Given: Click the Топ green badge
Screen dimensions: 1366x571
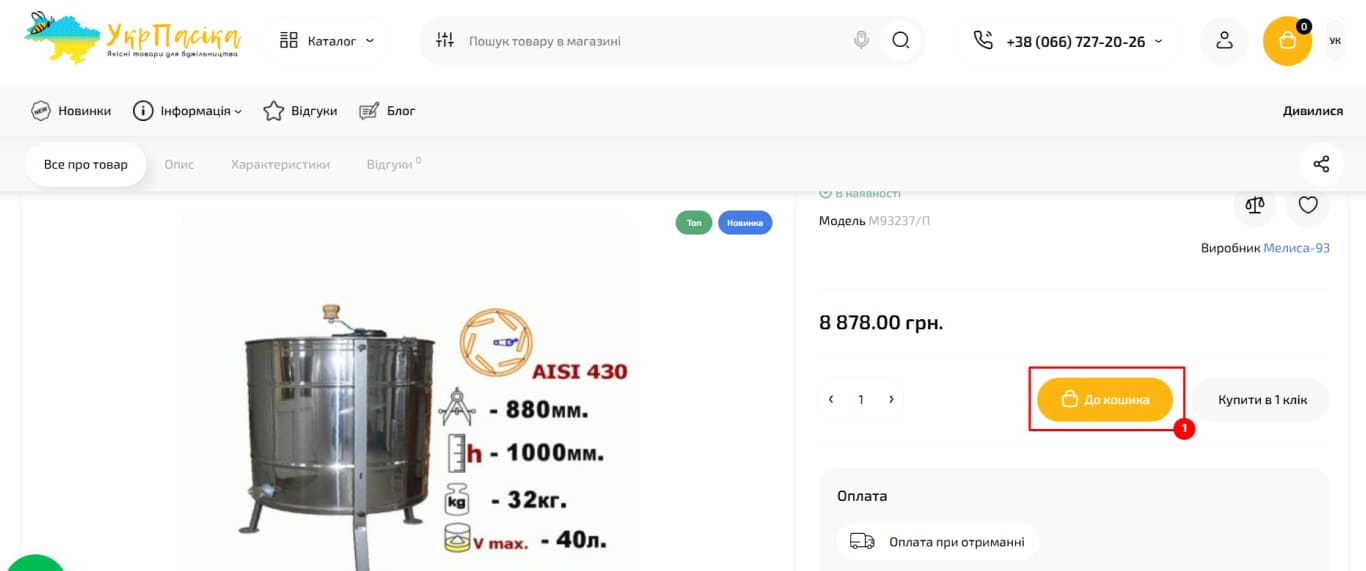Looking at the screenshot, I should coord(694,223).
